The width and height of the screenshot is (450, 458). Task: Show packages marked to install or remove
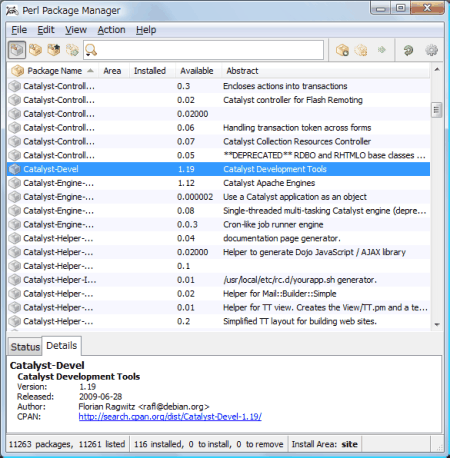click(x=72, y=50)
